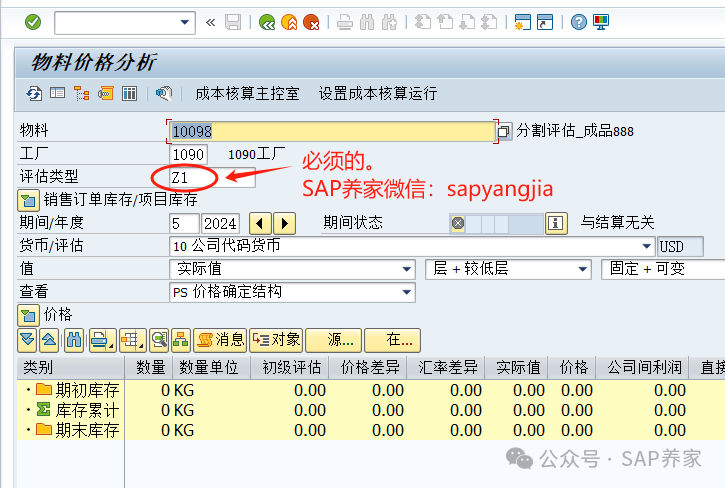The height and width of the screenshot is (488, 725).
Task: Click the green Back arrow icon
Action: (x=266, y=22)
